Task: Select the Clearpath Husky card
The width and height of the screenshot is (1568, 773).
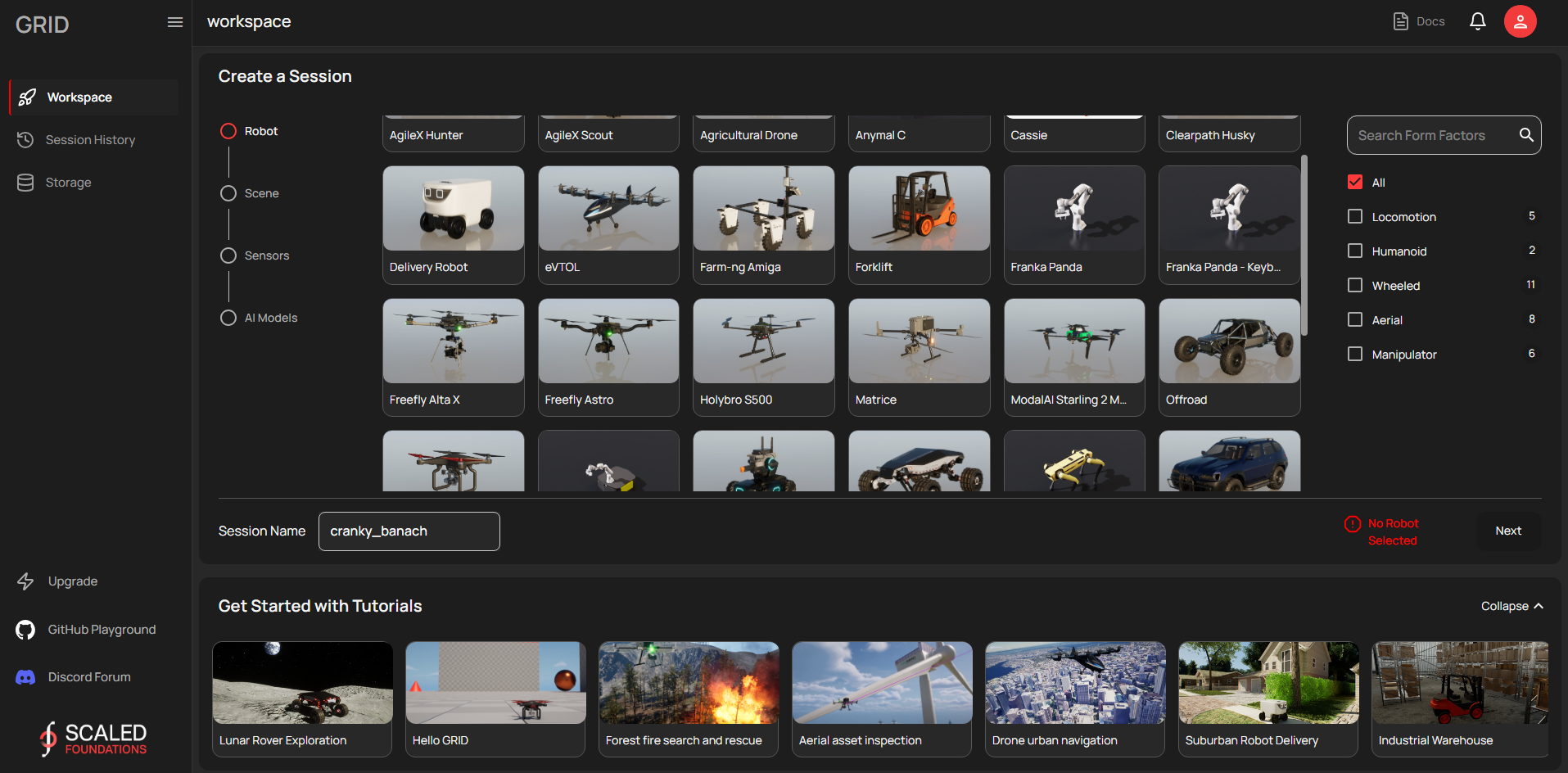Action: (x=1230, y=134)
